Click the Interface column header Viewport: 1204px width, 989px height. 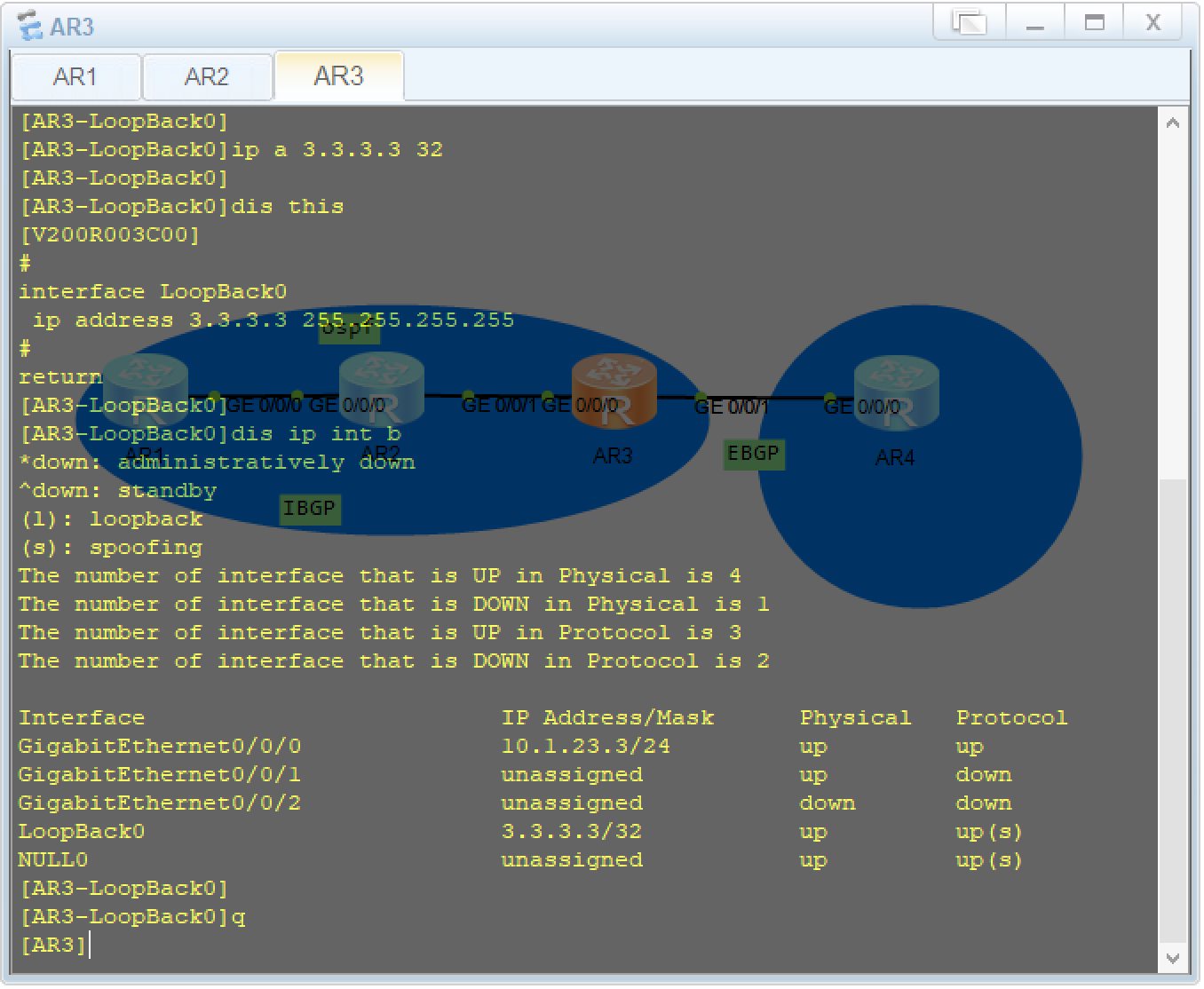[x=82, y=717]
